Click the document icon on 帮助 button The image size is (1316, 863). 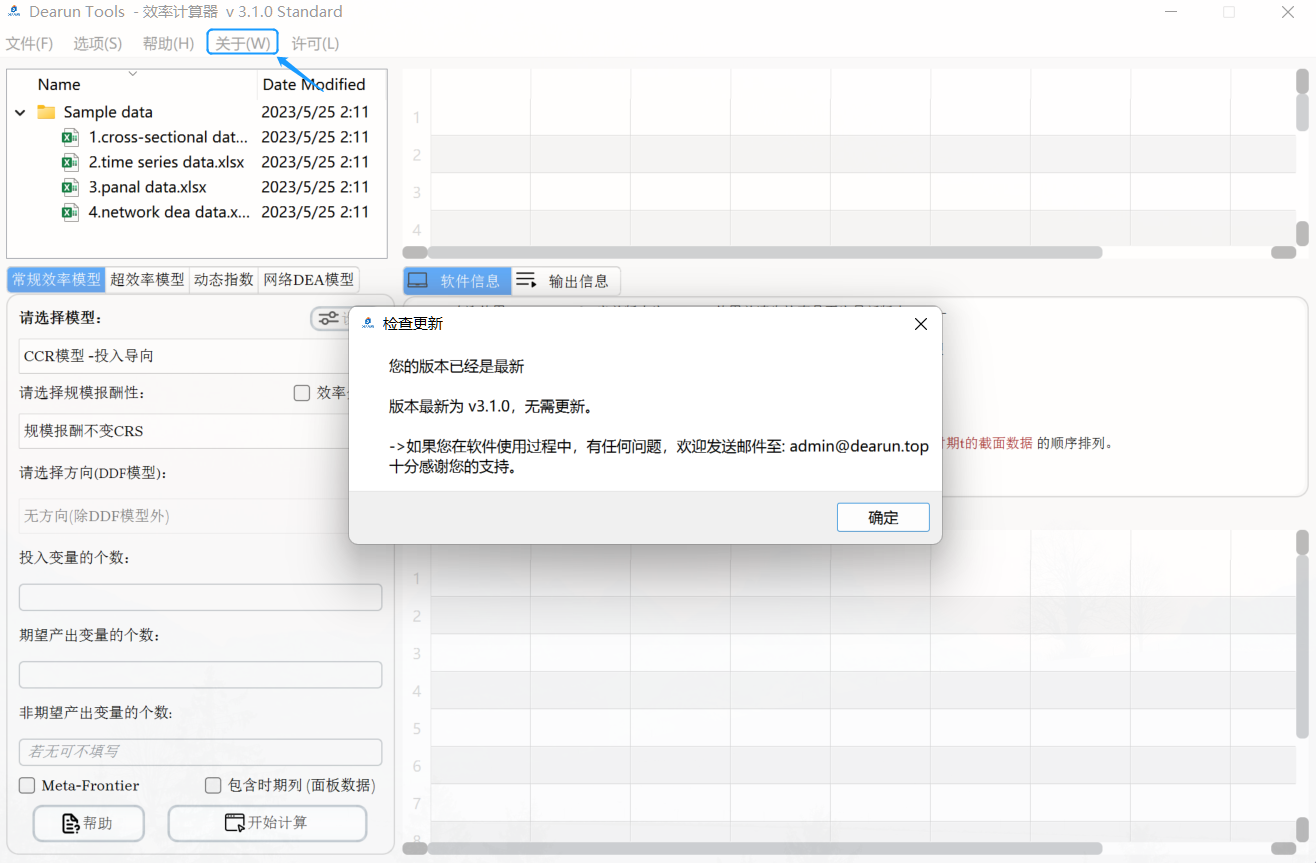pos(67,822)
